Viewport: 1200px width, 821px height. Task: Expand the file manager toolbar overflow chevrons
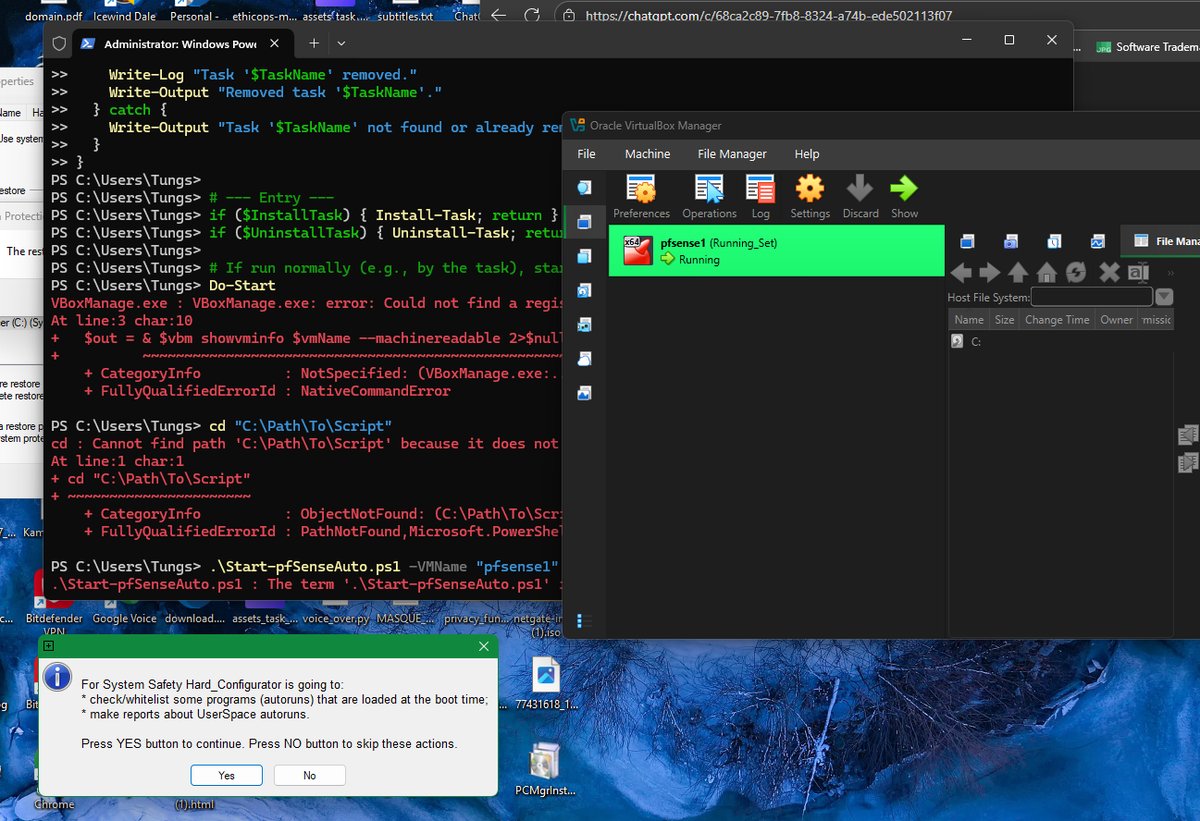pyautogui.click(x=1171, y=272)
